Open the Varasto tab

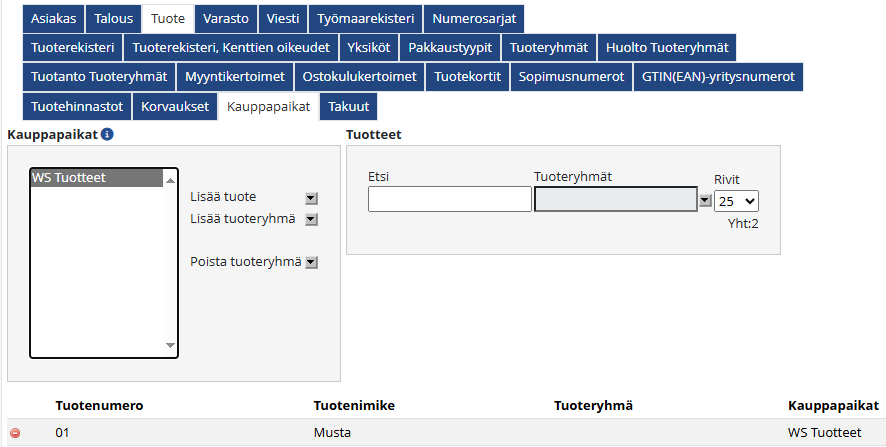225,19
